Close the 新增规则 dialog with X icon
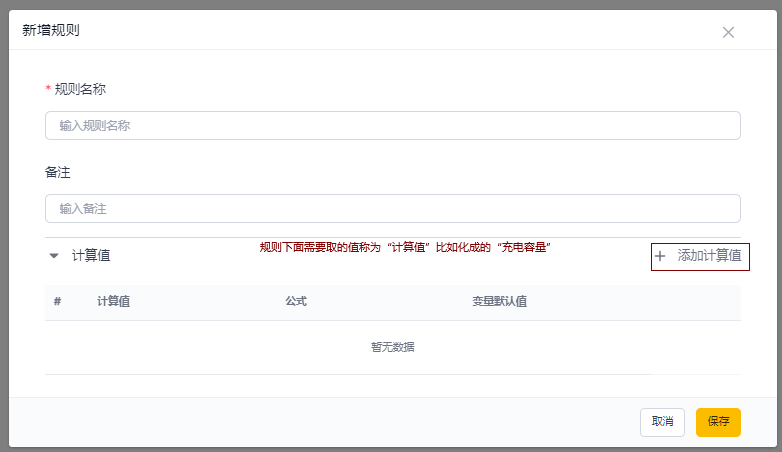This screenshot has height=452, width=782. [x=728, y=32]
